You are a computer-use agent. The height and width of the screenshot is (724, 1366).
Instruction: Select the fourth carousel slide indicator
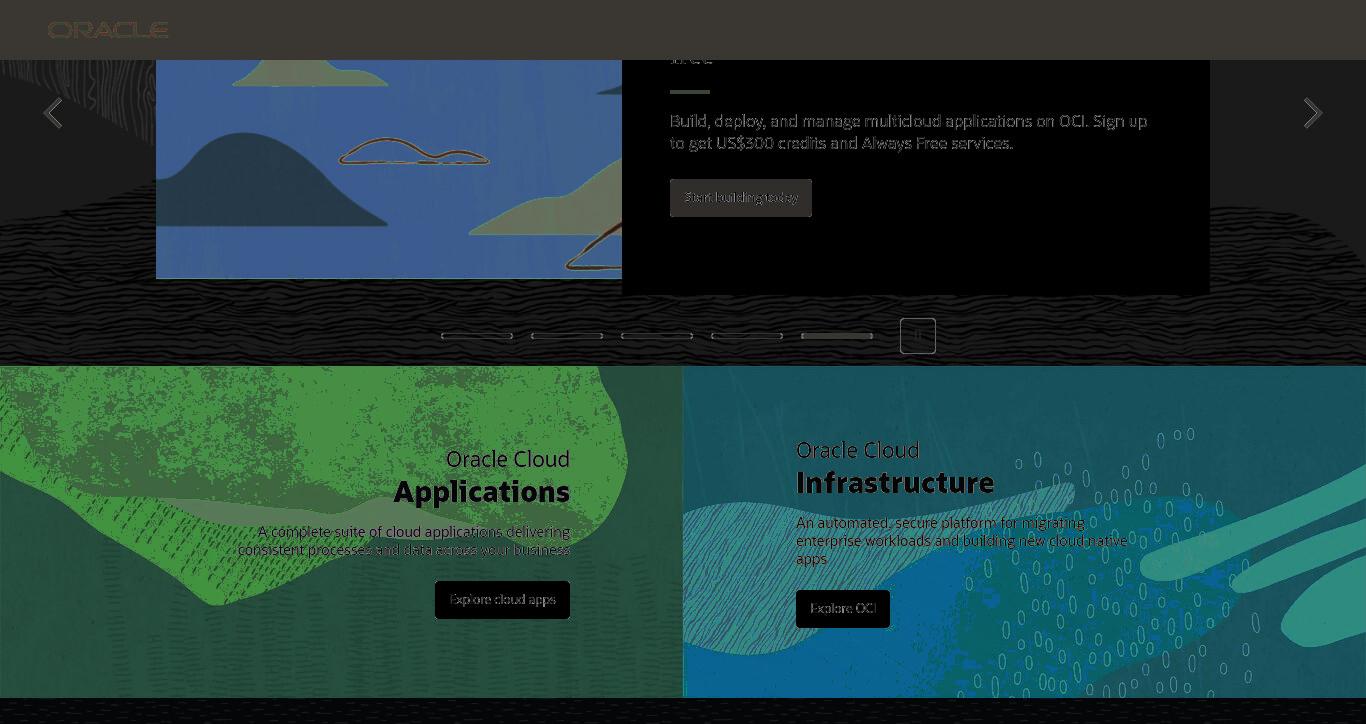(x=747, y=336)
